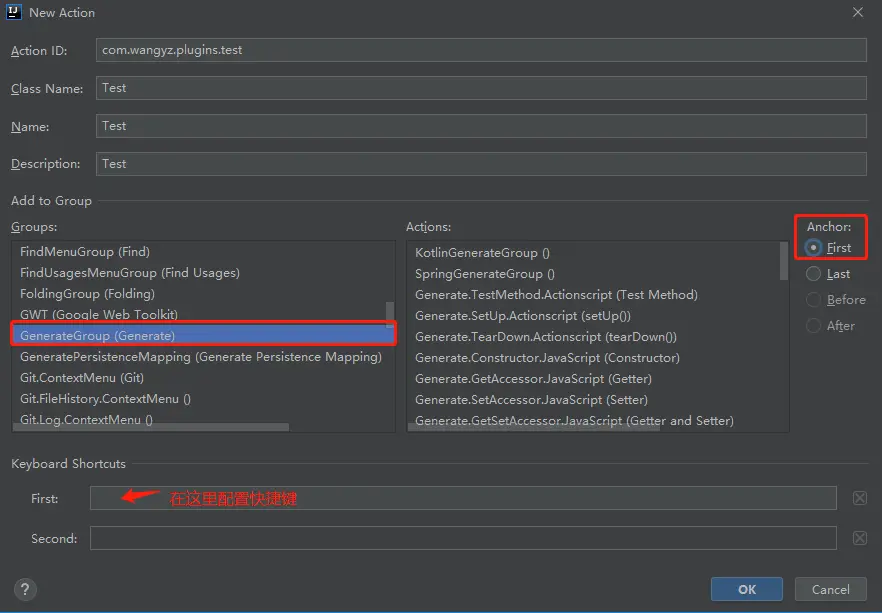Select Generate.Constructor.JavaScript action
This screenshot has width=882, height=613.
coord(598,358)
